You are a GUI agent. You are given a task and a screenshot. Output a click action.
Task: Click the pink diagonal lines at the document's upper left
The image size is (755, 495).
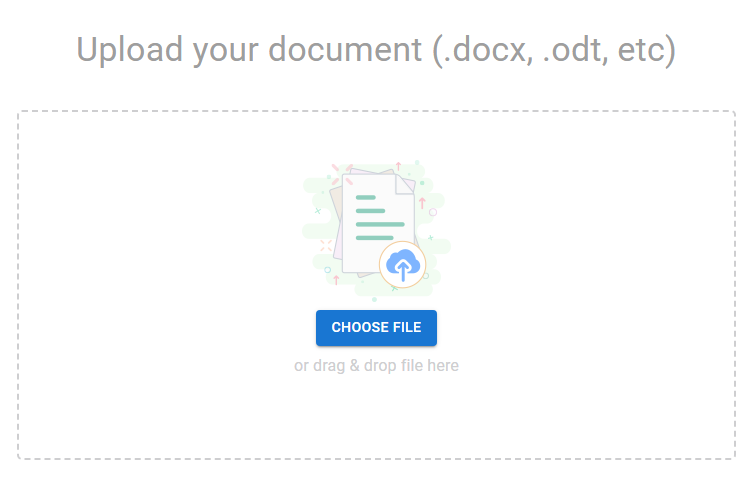coord(342,174)
